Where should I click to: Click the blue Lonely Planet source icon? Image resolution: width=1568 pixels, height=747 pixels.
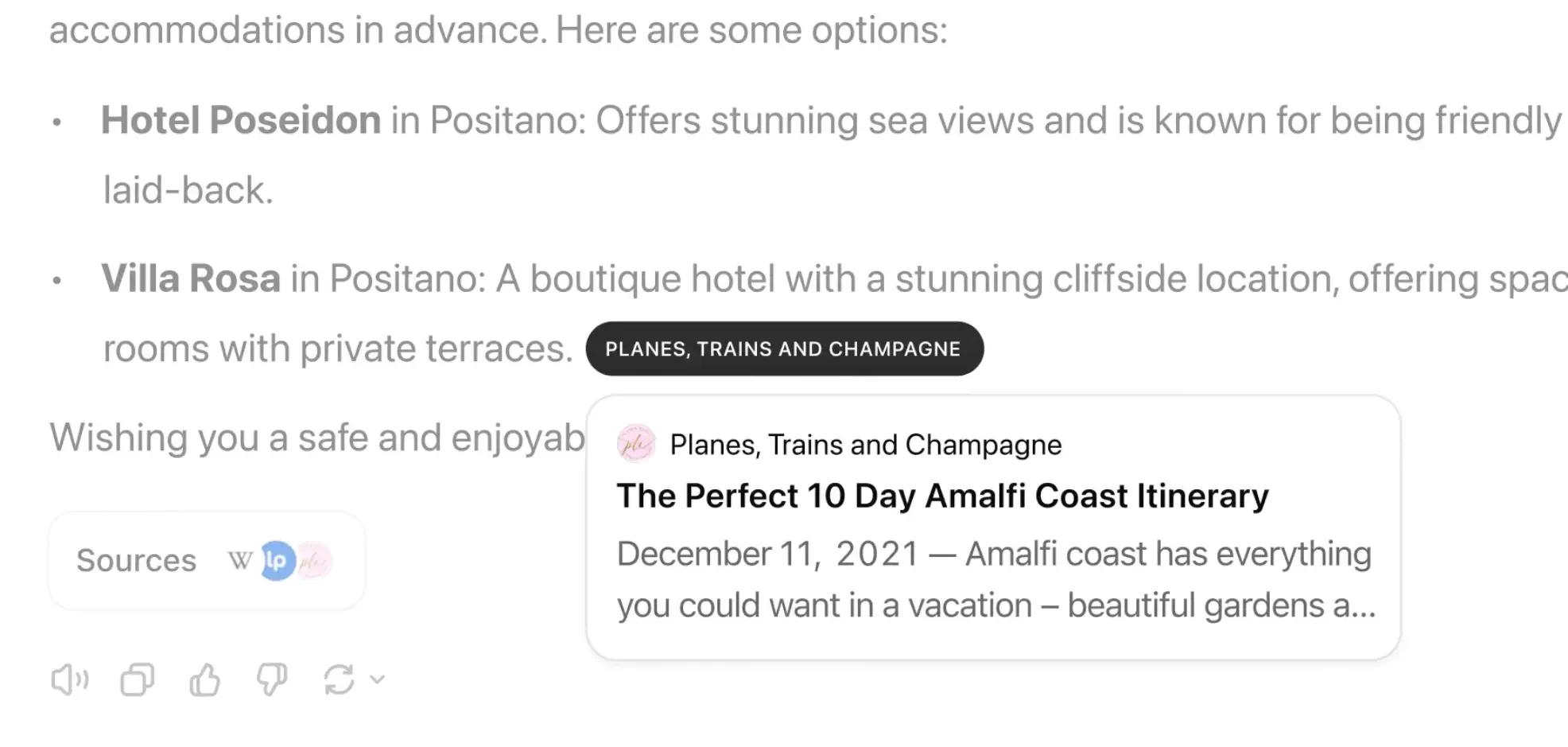click(x=277, y=561)
